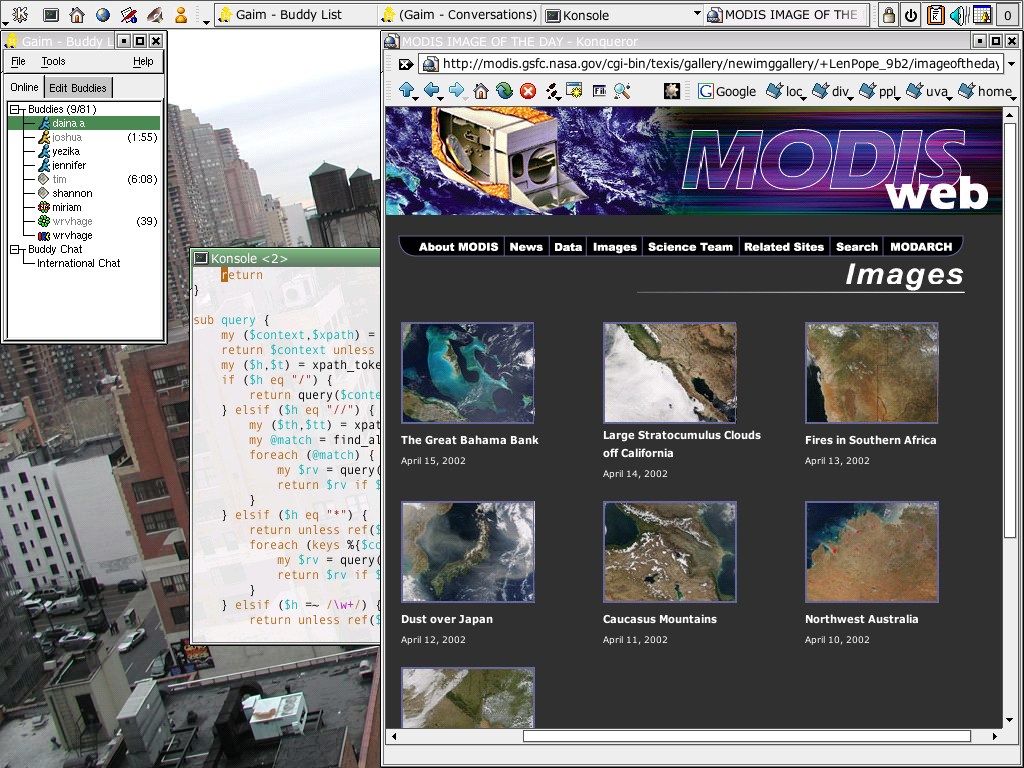
Task: Open the calendar alarm tray icon
Action: pos(982,14)
